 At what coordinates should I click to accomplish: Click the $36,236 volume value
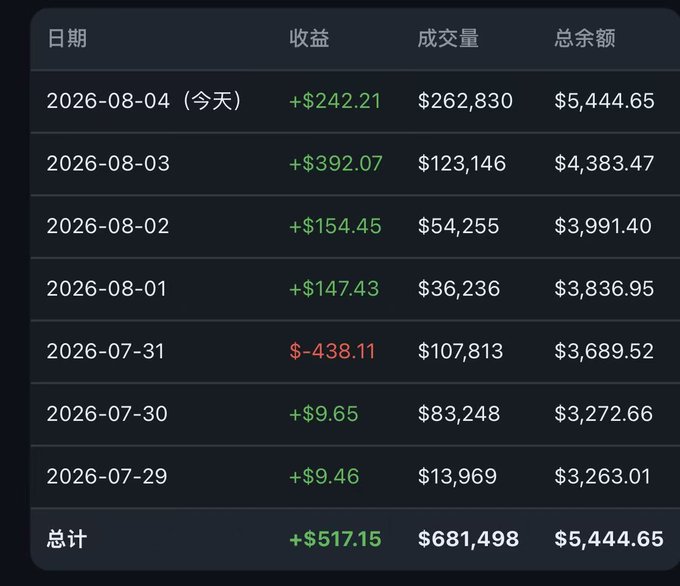(459, 288)
